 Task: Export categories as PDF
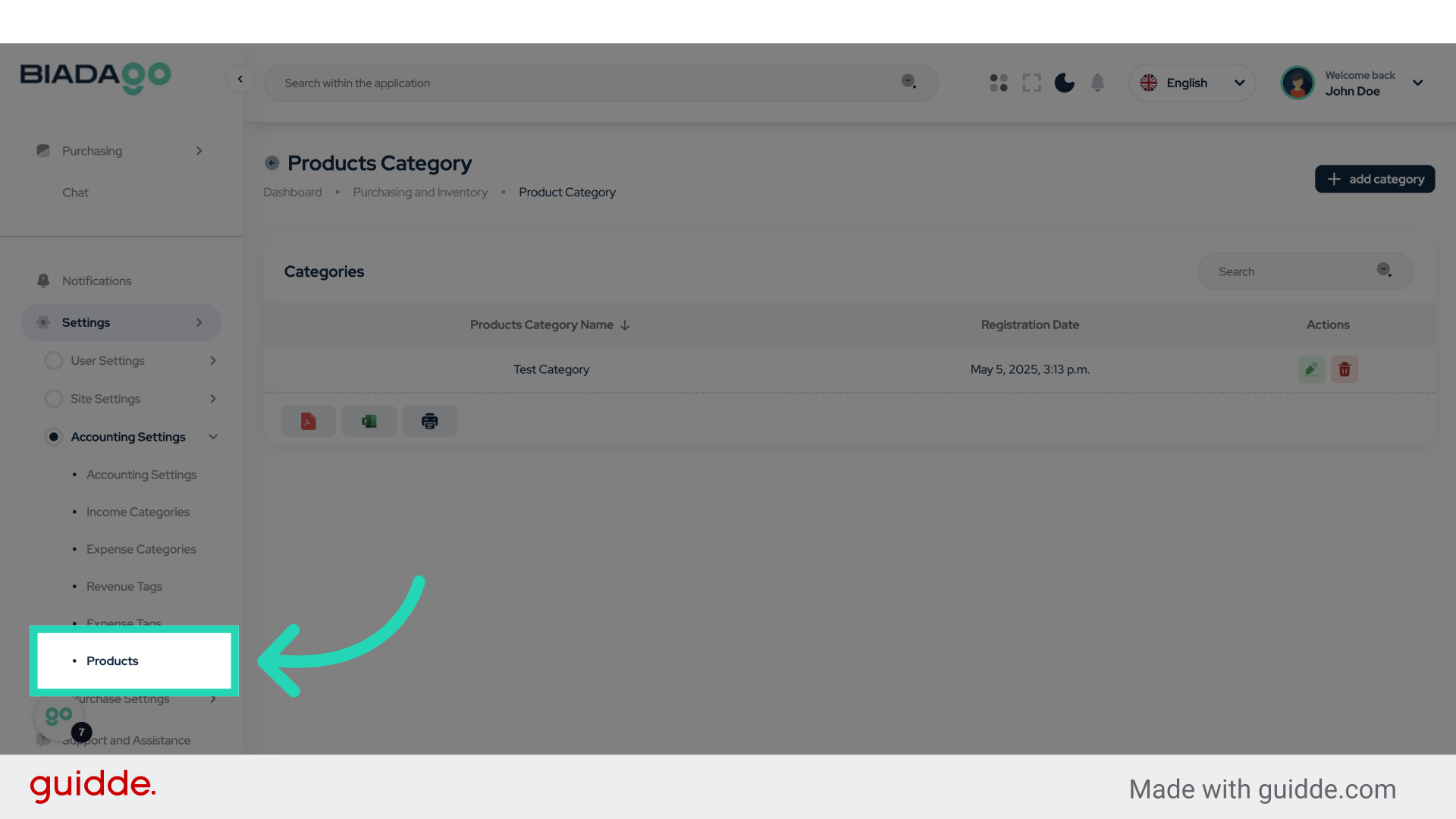(x=308, y=422)
